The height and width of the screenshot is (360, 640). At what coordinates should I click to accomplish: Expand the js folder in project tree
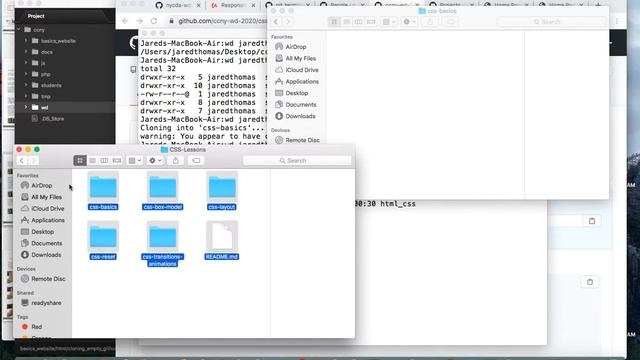26,63
